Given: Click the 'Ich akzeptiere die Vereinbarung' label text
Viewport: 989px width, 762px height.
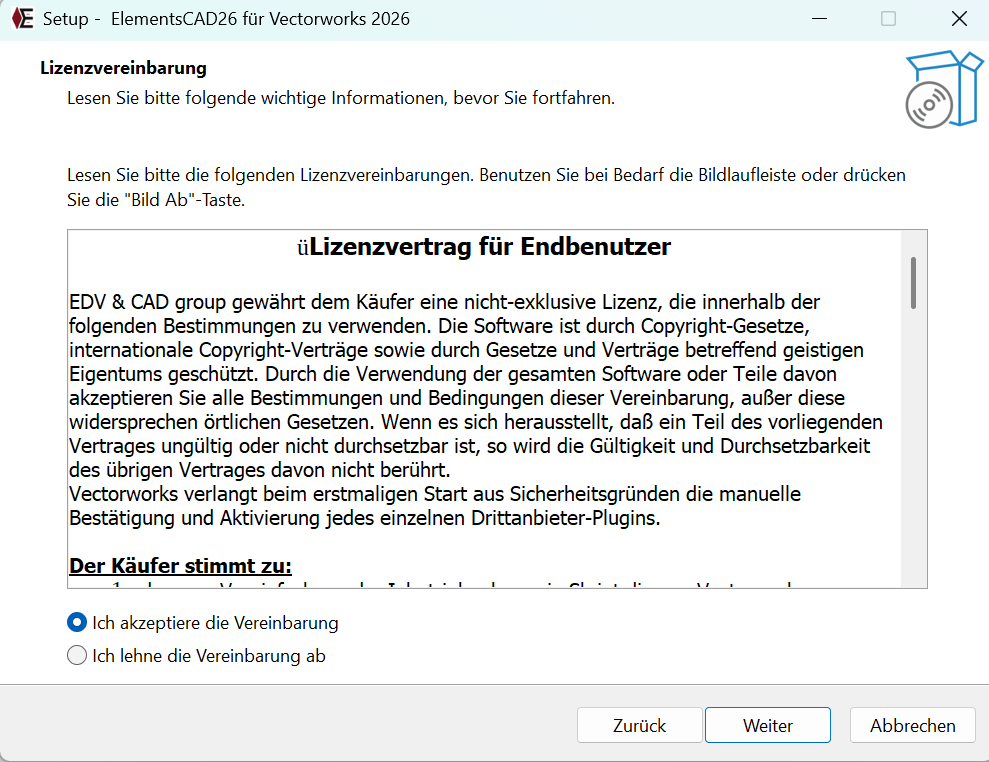Looking at the screenshot, I should point(215,623).
